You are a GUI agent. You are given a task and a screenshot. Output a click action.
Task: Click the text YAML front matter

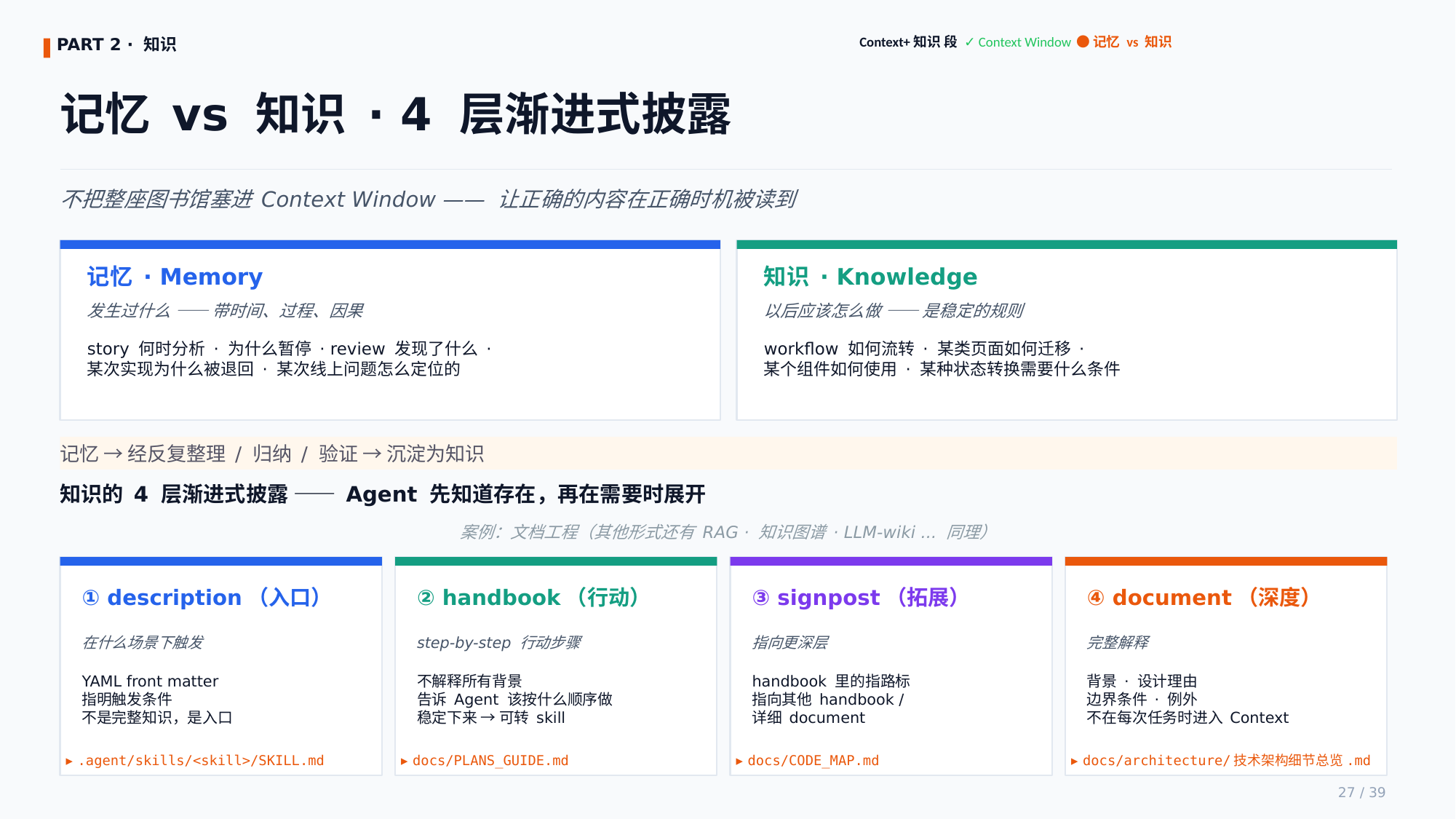point(150,681)
